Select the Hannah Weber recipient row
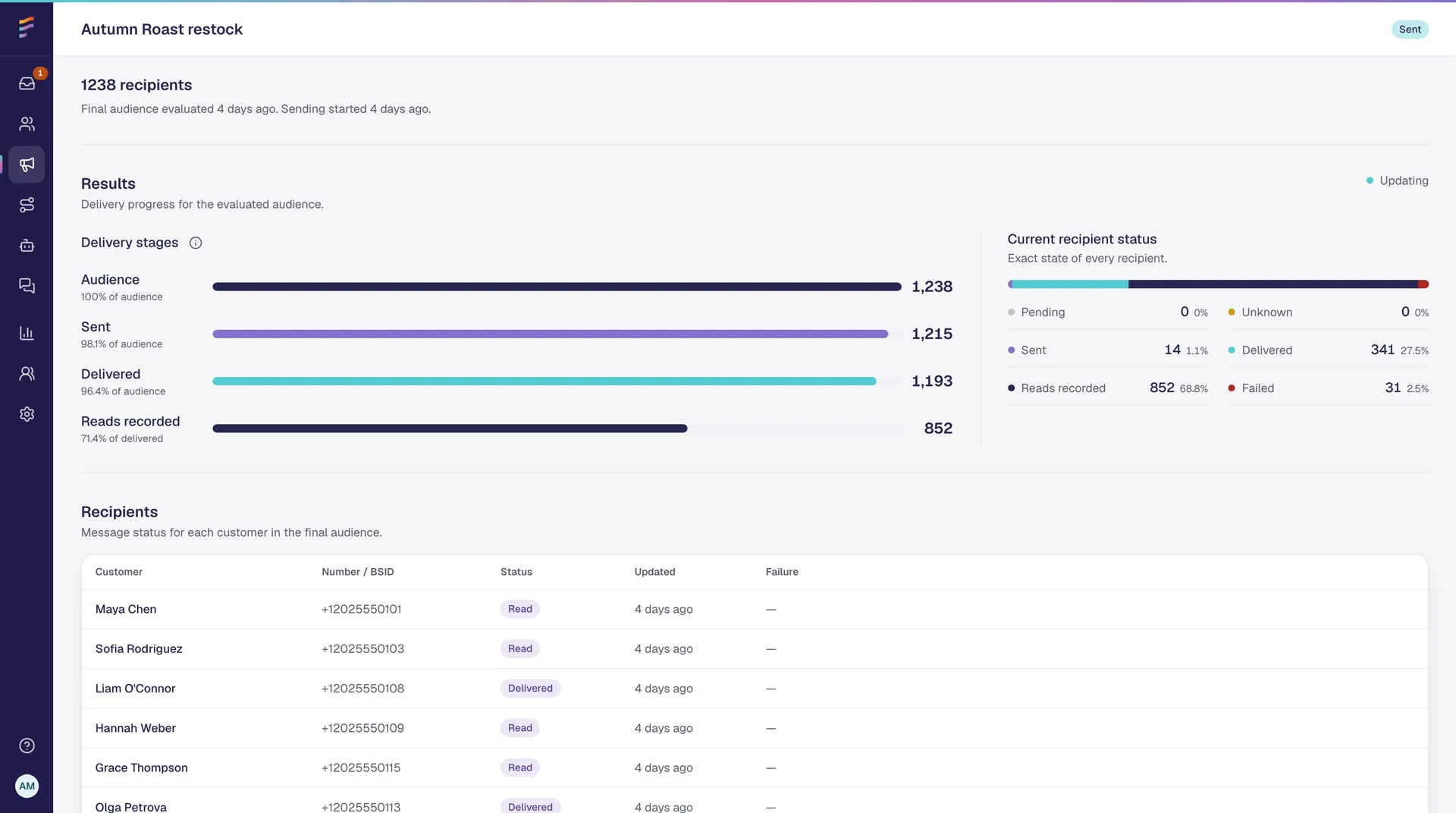Viewport: 1456px width, 813px height. coord(755,728)
